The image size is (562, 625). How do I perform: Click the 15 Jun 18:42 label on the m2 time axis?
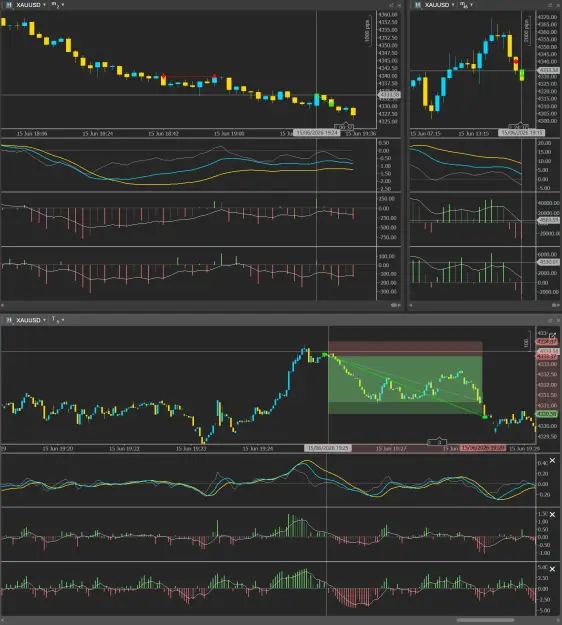[x=163, y=134]
